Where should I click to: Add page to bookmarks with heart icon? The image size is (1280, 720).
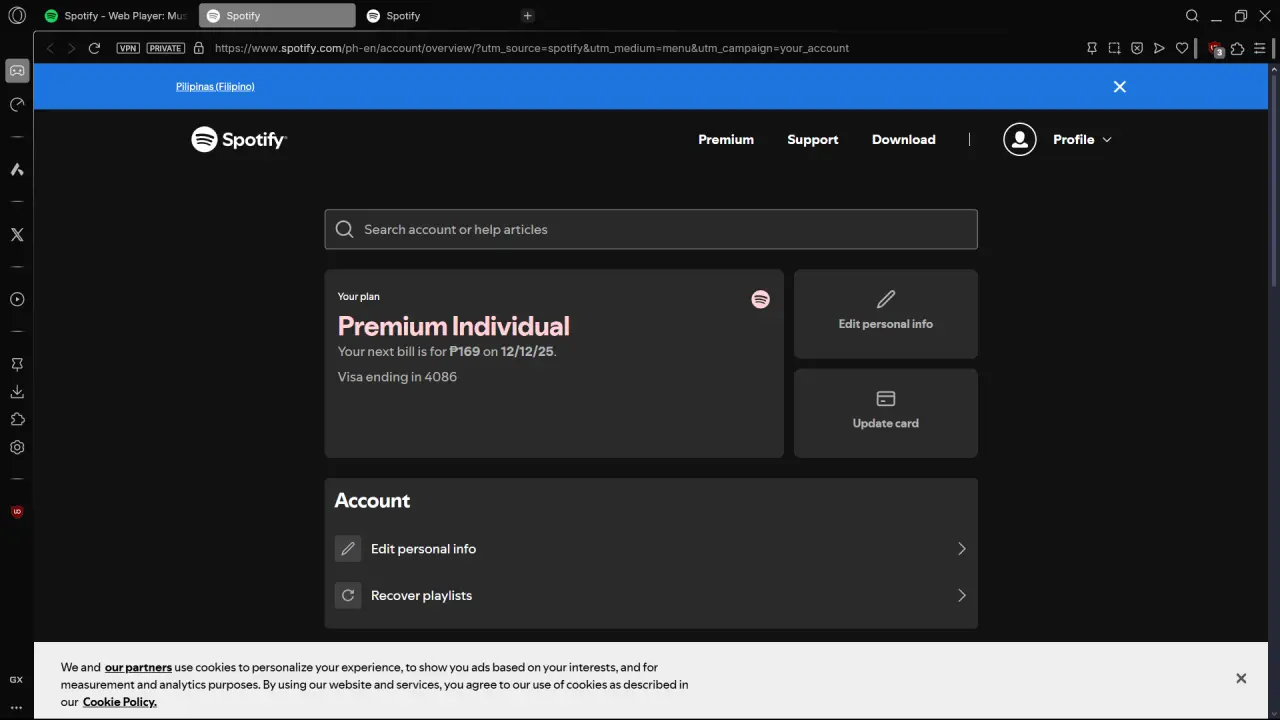click(x=1182, y=48)
